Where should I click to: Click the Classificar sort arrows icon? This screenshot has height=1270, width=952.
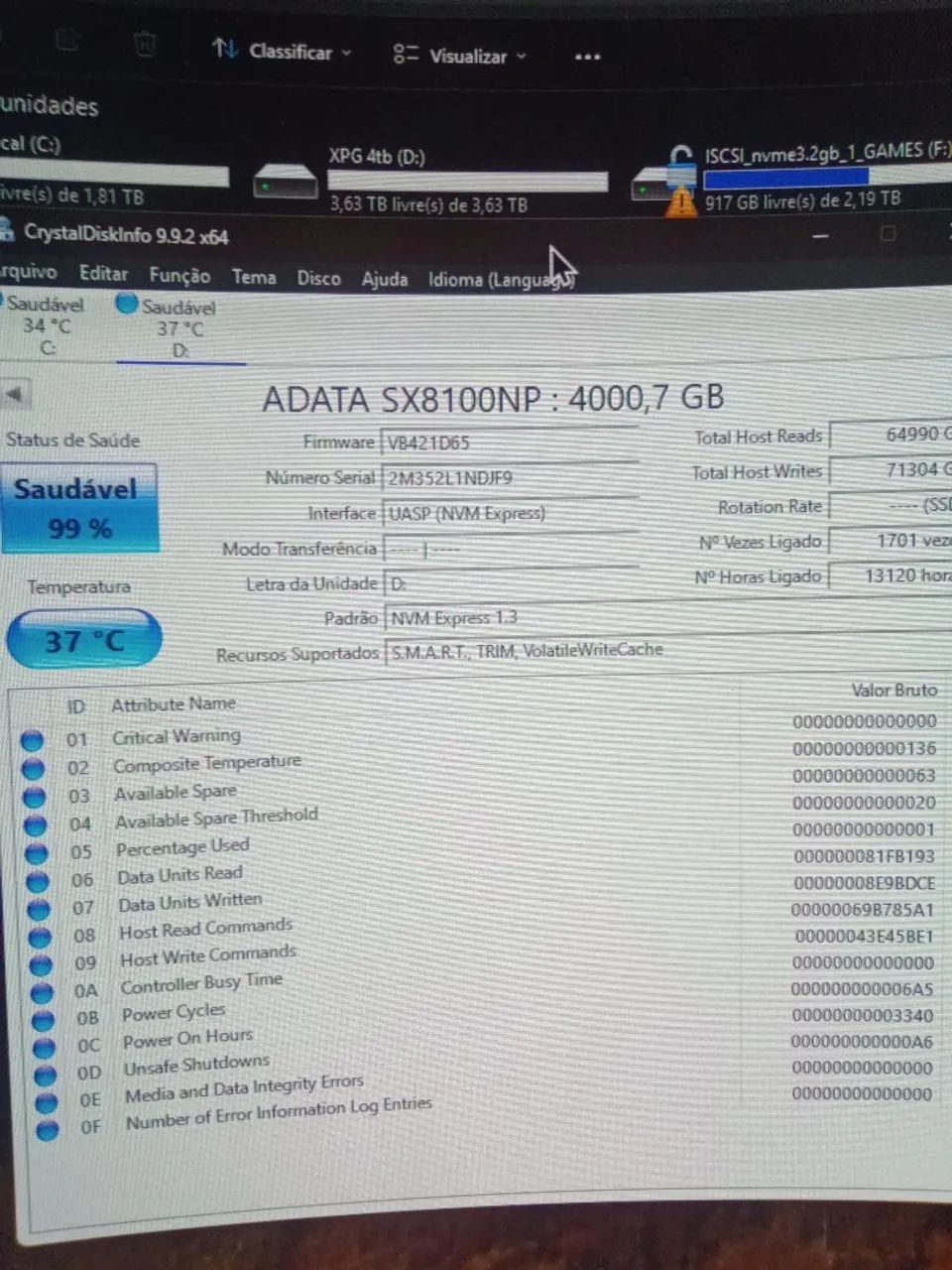pos(225,49)
